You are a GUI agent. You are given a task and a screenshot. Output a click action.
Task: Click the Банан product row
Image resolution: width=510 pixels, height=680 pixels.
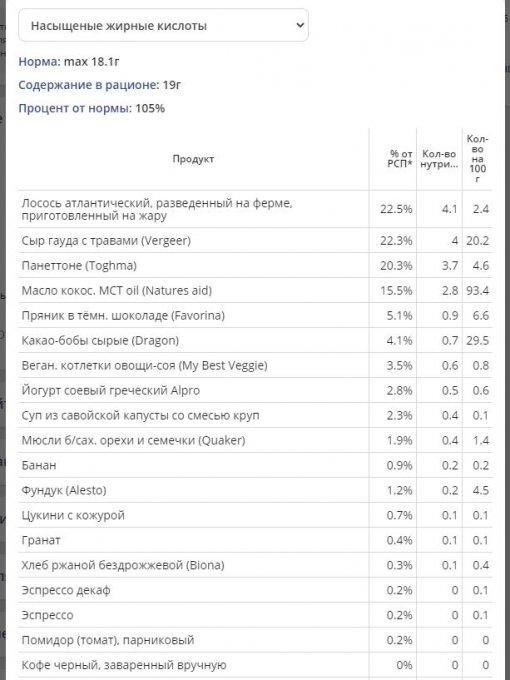click(x=255, y=465)
